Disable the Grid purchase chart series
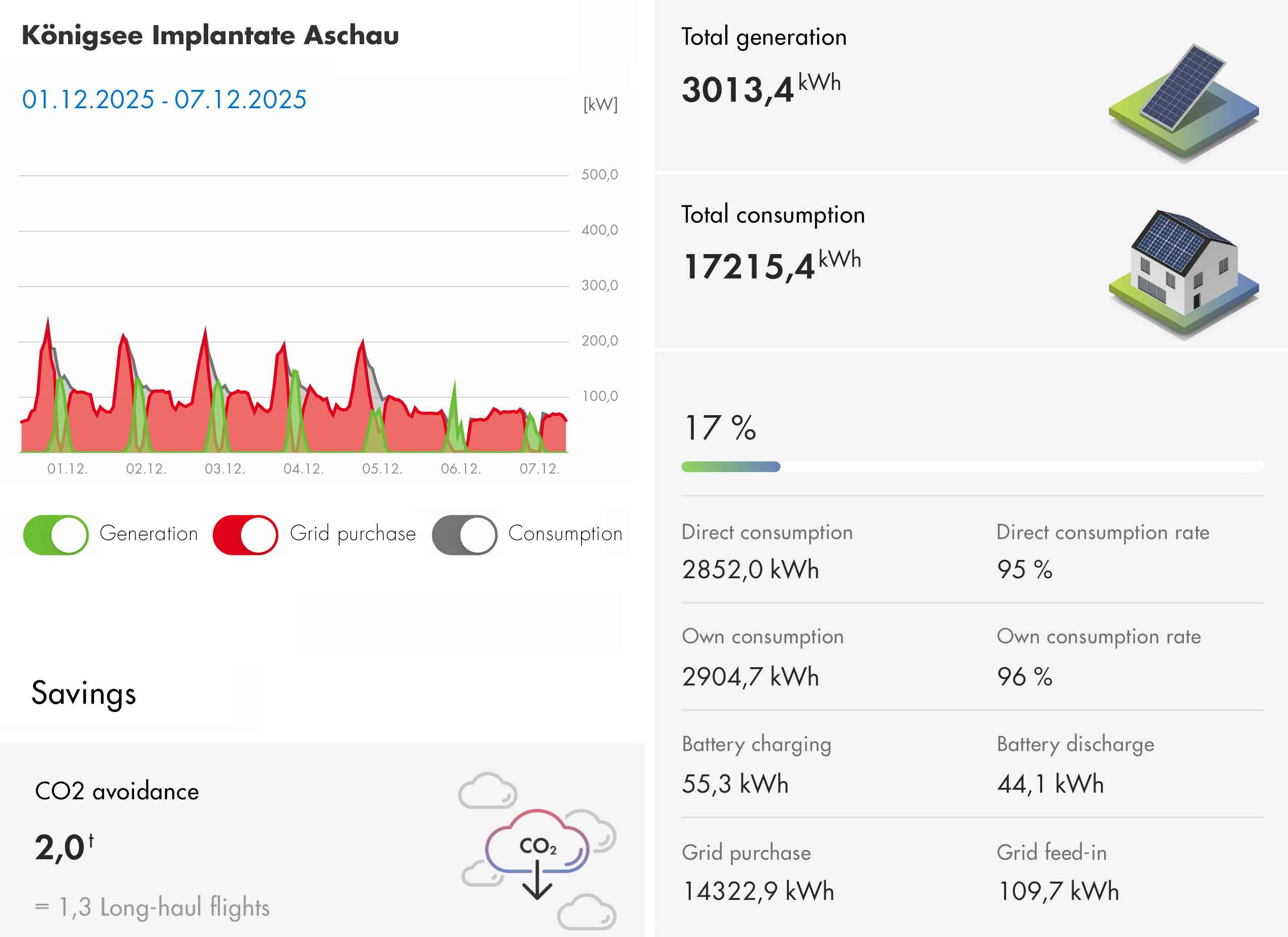This screenshot has height=937, width=1288. coord(245,535)
